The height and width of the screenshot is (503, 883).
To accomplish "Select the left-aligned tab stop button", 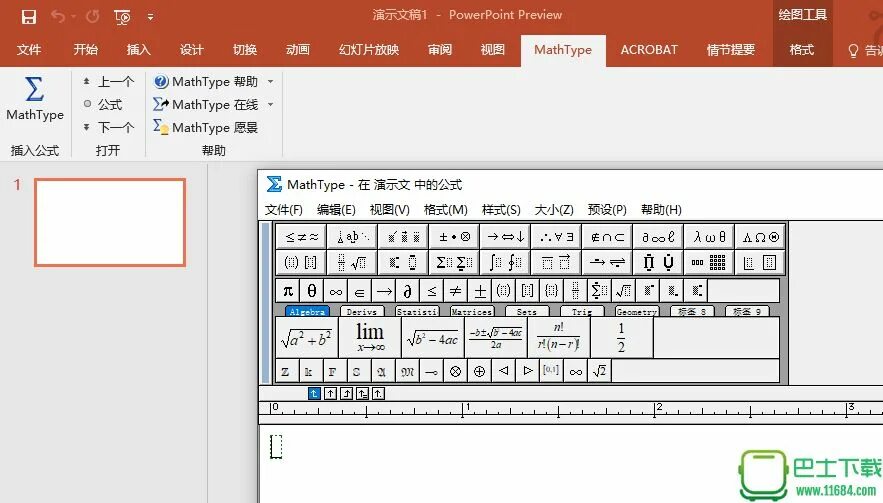I will click(x=314, y=394).
